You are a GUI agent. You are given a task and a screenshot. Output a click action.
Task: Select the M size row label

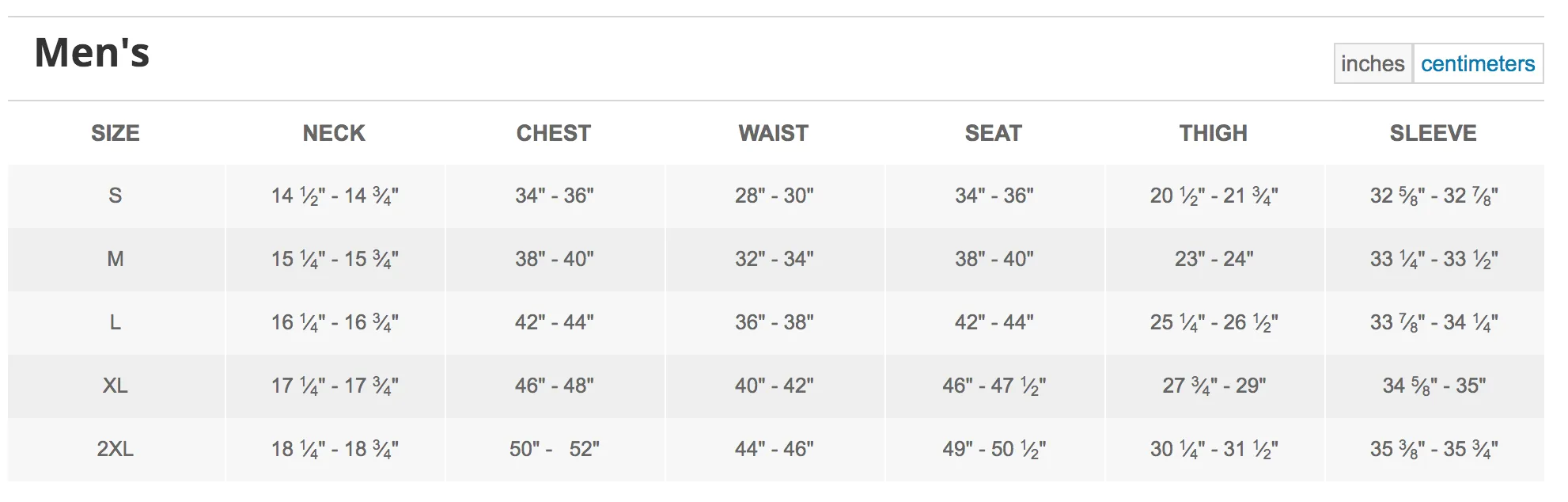point(116,259)
